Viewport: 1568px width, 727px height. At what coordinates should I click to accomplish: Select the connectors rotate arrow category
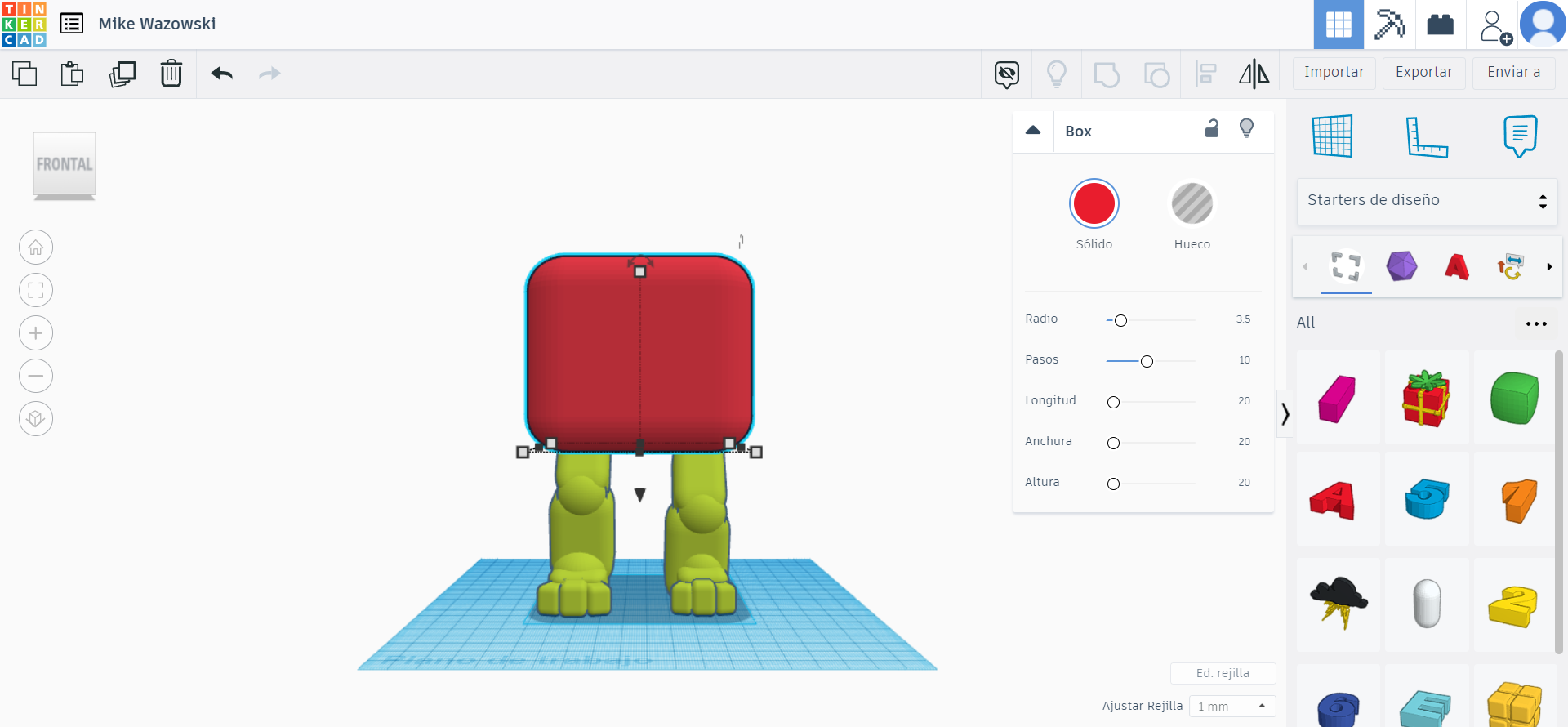(x=1510, y=266)
